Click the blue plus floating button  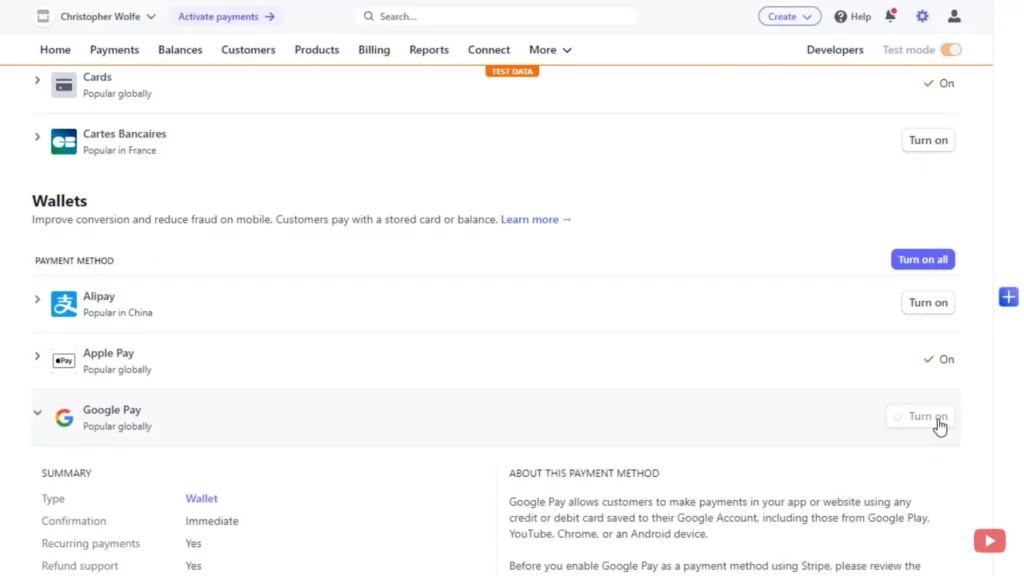click(1008, 297)
